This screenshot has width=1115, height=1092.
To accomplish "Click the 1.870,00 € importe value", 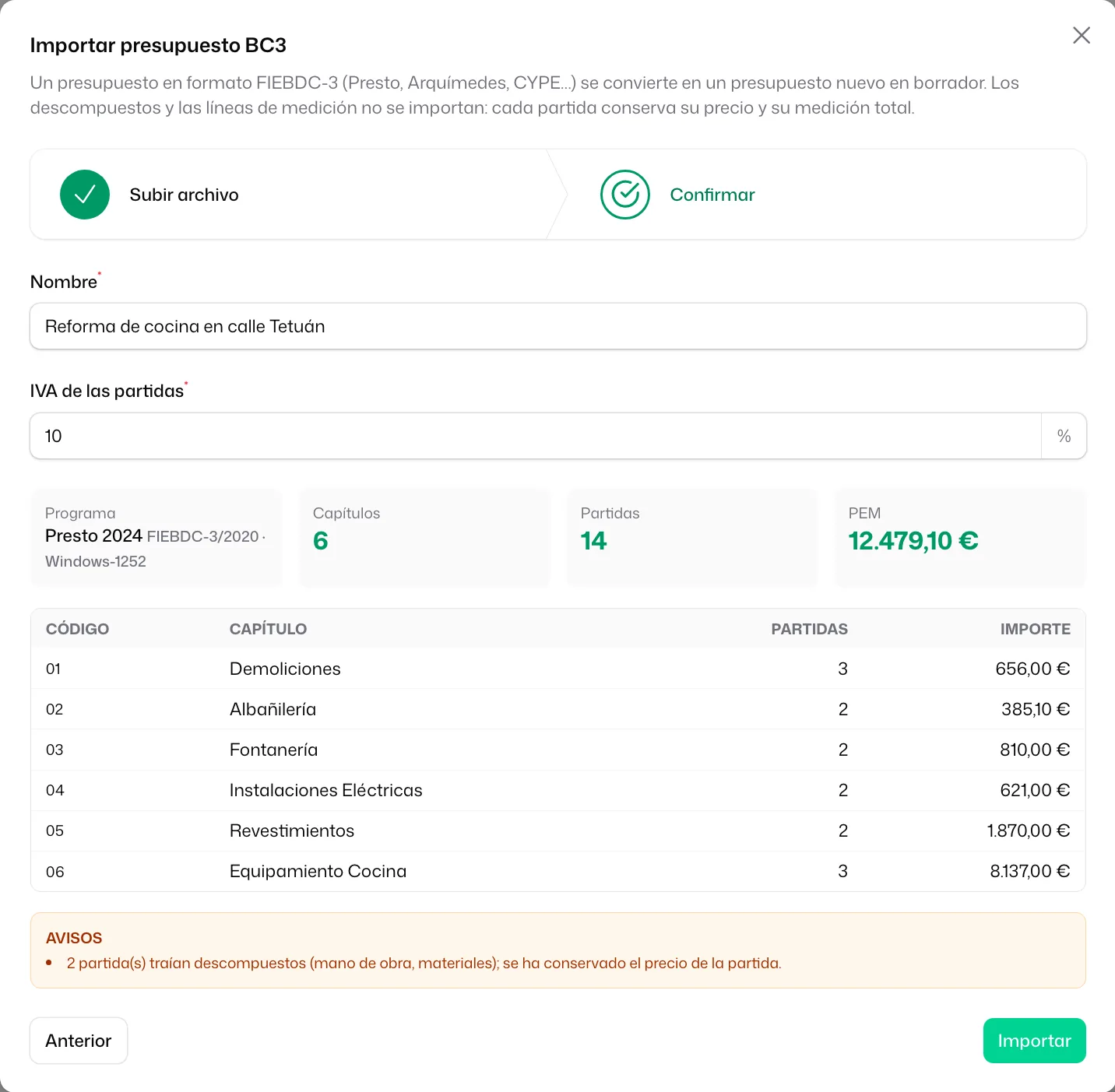I will (1029, 830).
